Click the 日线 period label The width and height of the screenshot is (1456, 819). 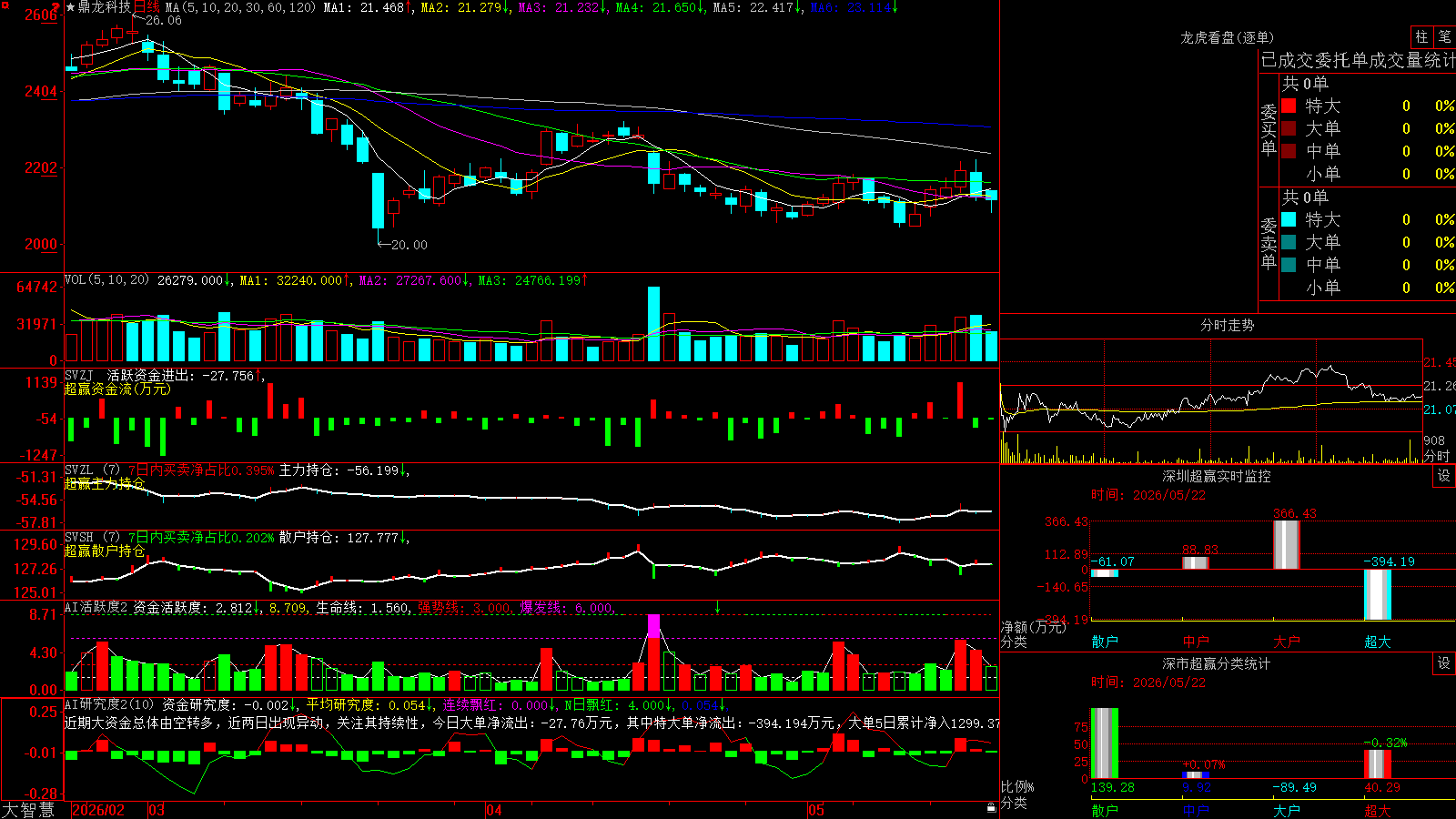[x=147, y=7]
